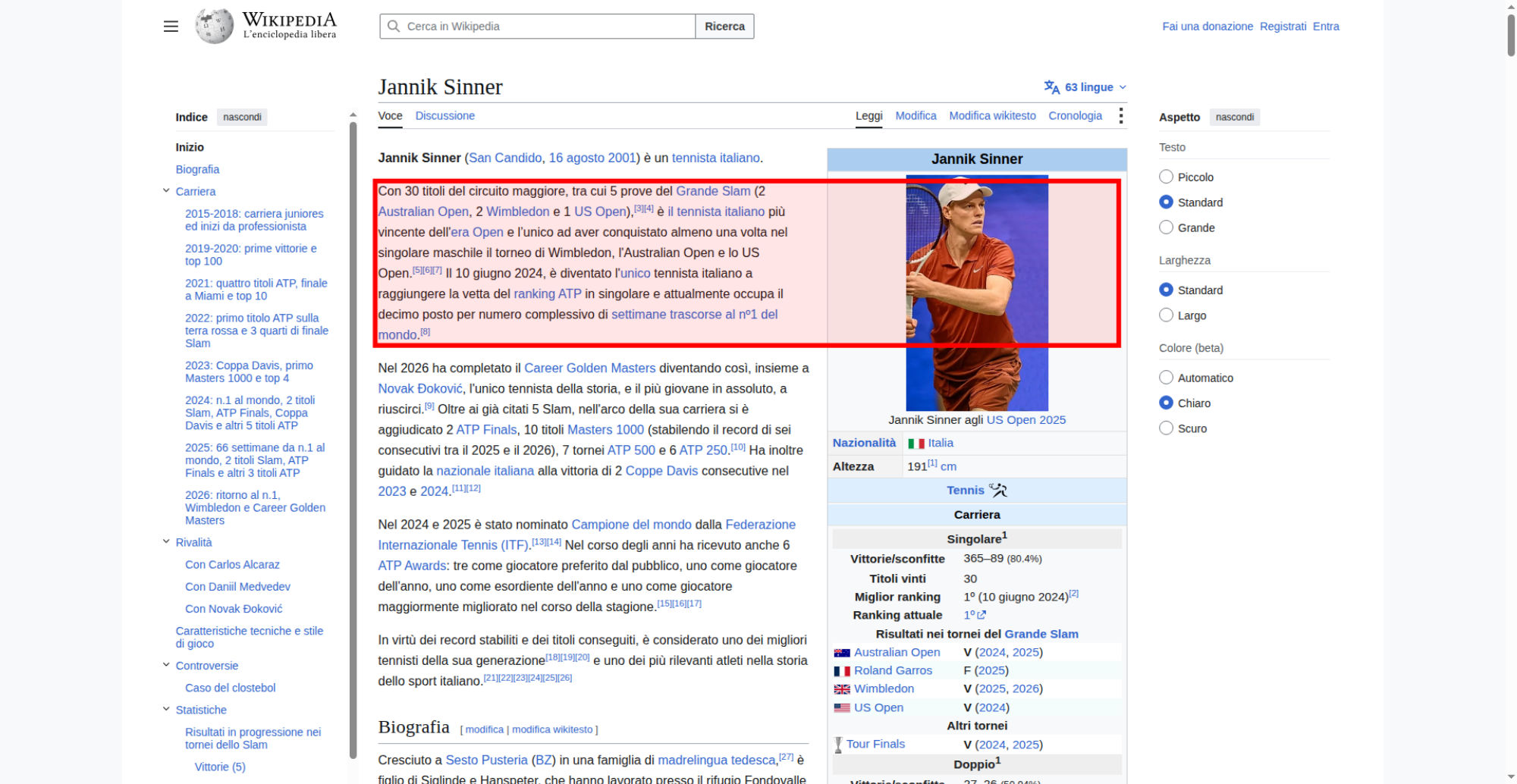Image resolution: width=1517 pixels, height=784 pixels.
Task: Open the Roland Garros infobox link
Action: [893, 671]
